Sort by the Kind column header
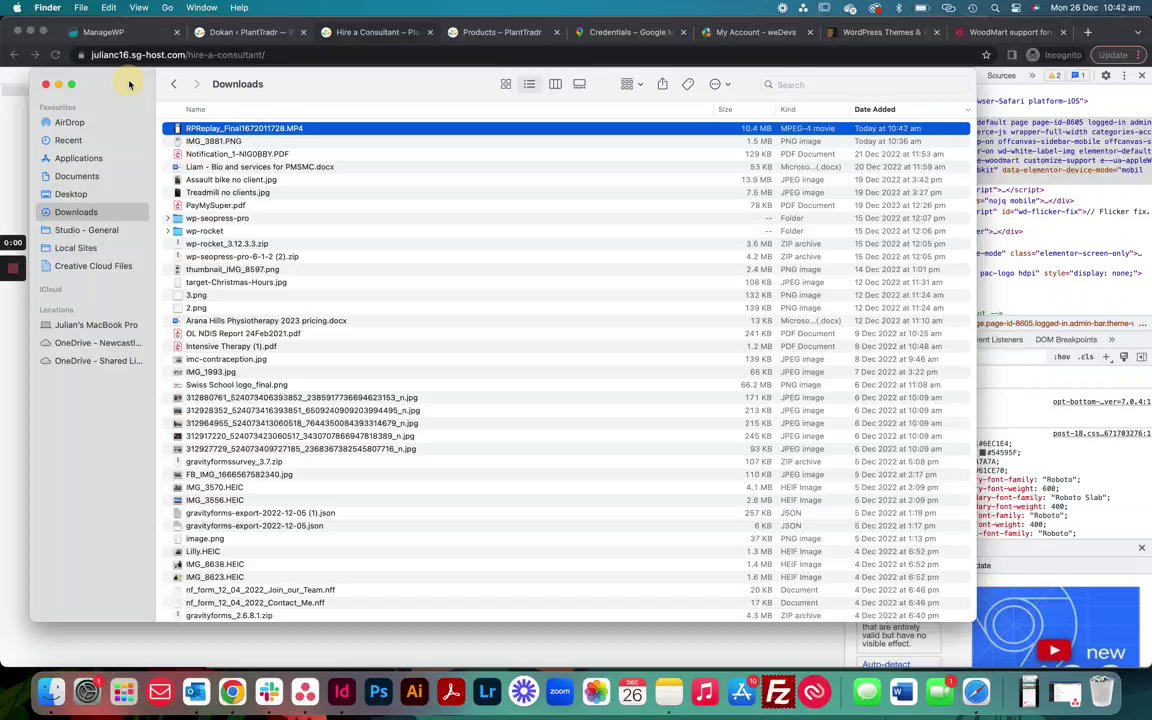 pyautogui.click(x=788, y=109)
